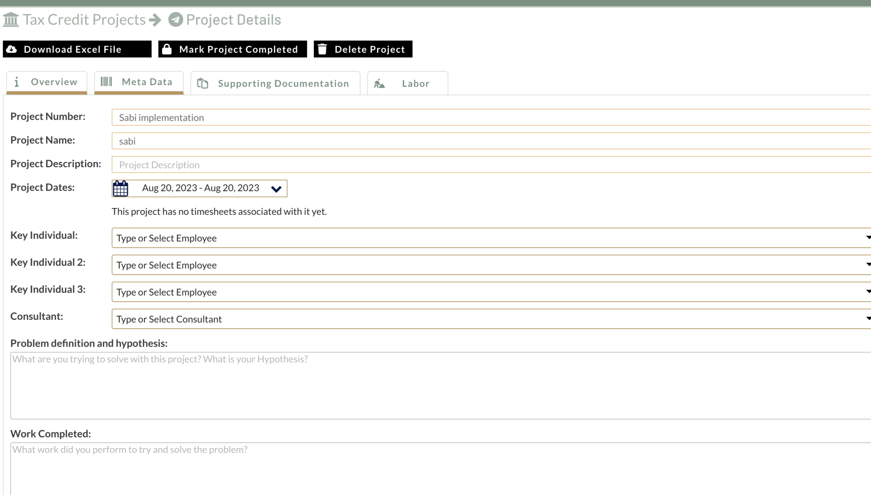Click the Project Description label

tap(56, 164)
